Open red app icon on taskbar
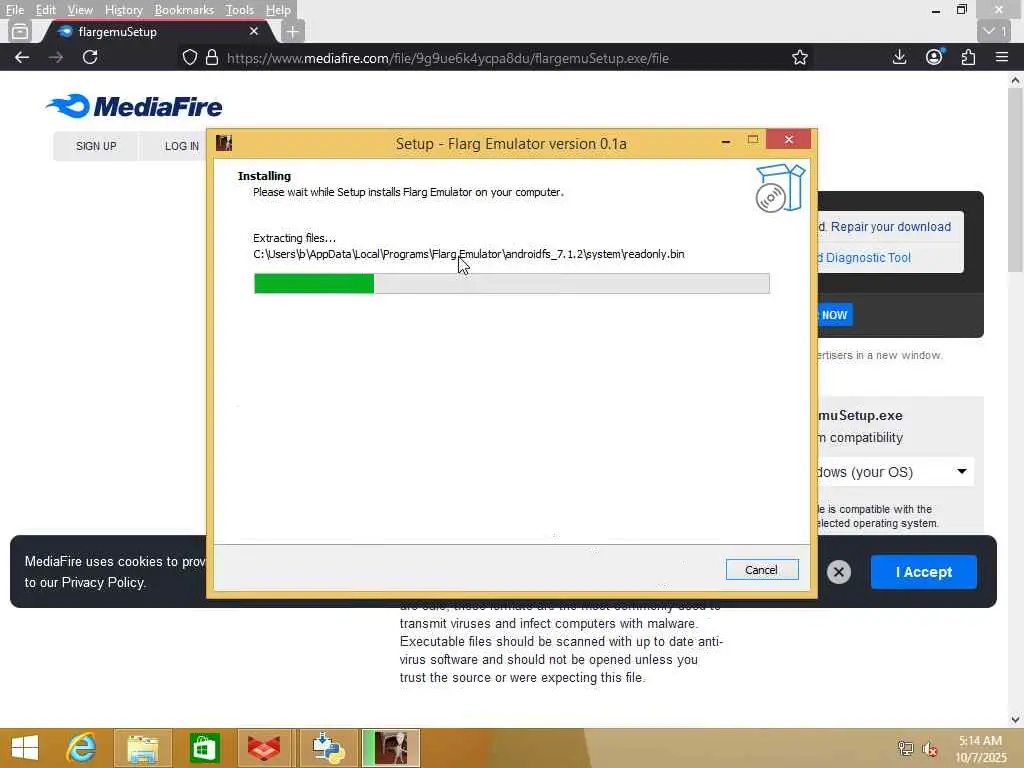The image size is (1024, 768). (264, 748)
